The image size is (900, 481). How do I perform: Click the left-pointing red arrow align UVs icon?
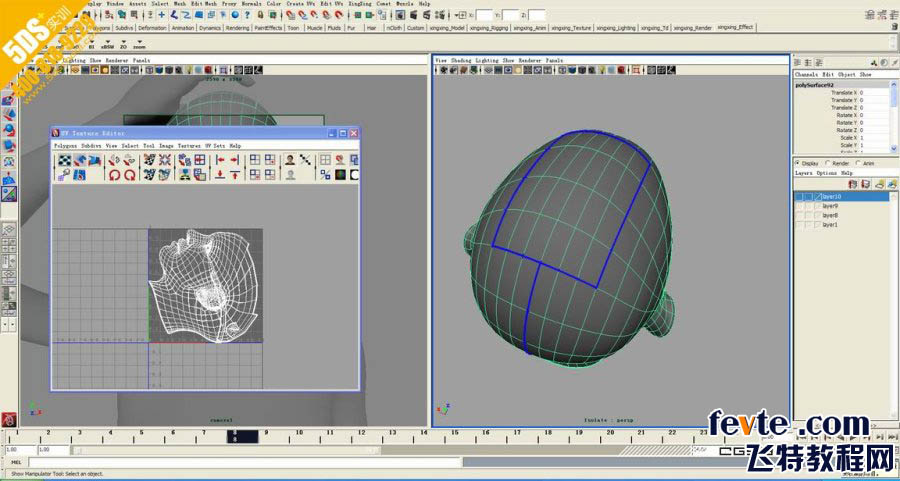pos(220,160)
